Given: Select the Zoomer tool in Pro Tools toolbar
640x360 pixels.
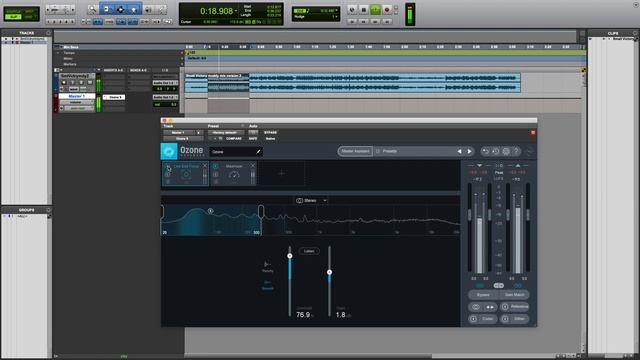Looking at the screenshot, I should click(93, 9).
